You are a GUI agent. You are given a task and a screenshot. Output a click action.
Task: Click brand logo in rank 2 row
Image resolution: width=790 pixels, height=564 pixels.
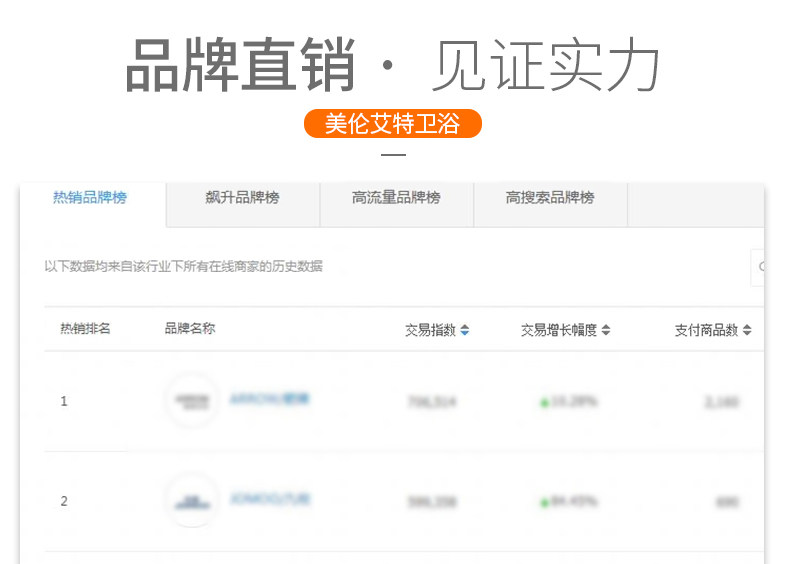pyautogui.click(x=192, y=500)
